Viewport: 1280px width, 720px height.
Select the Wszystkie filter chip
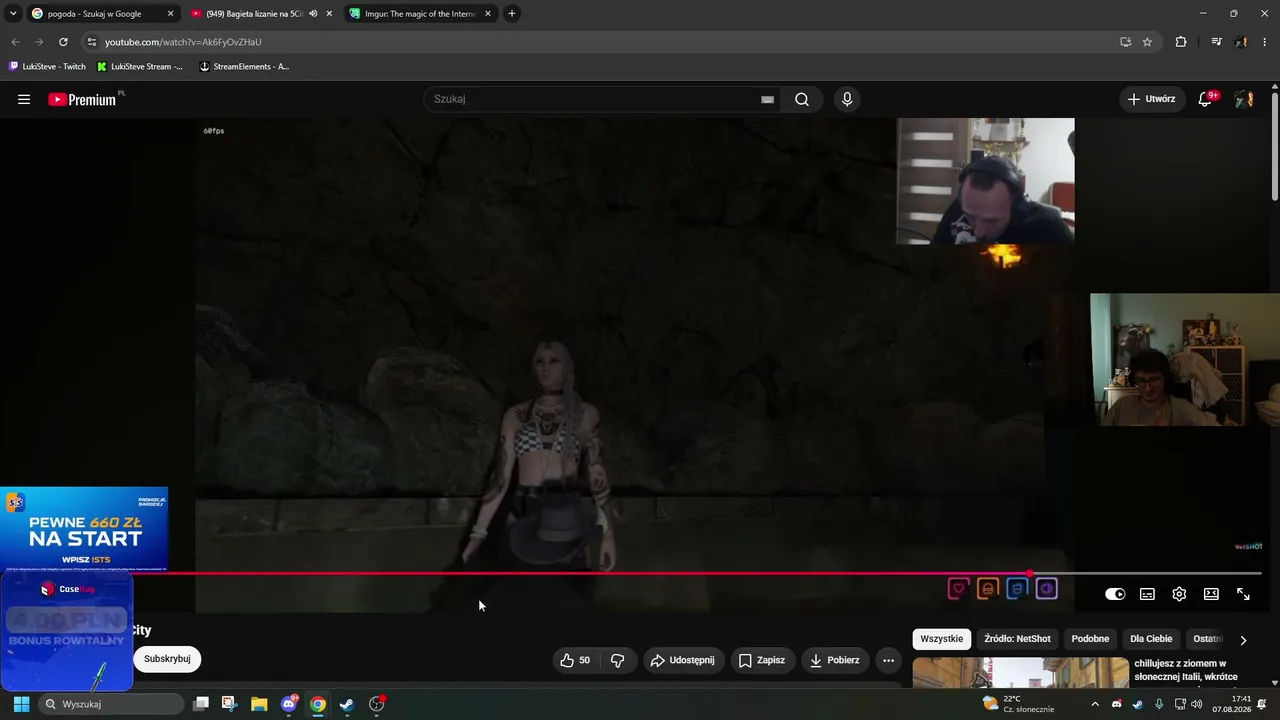[x=942, y=639]
